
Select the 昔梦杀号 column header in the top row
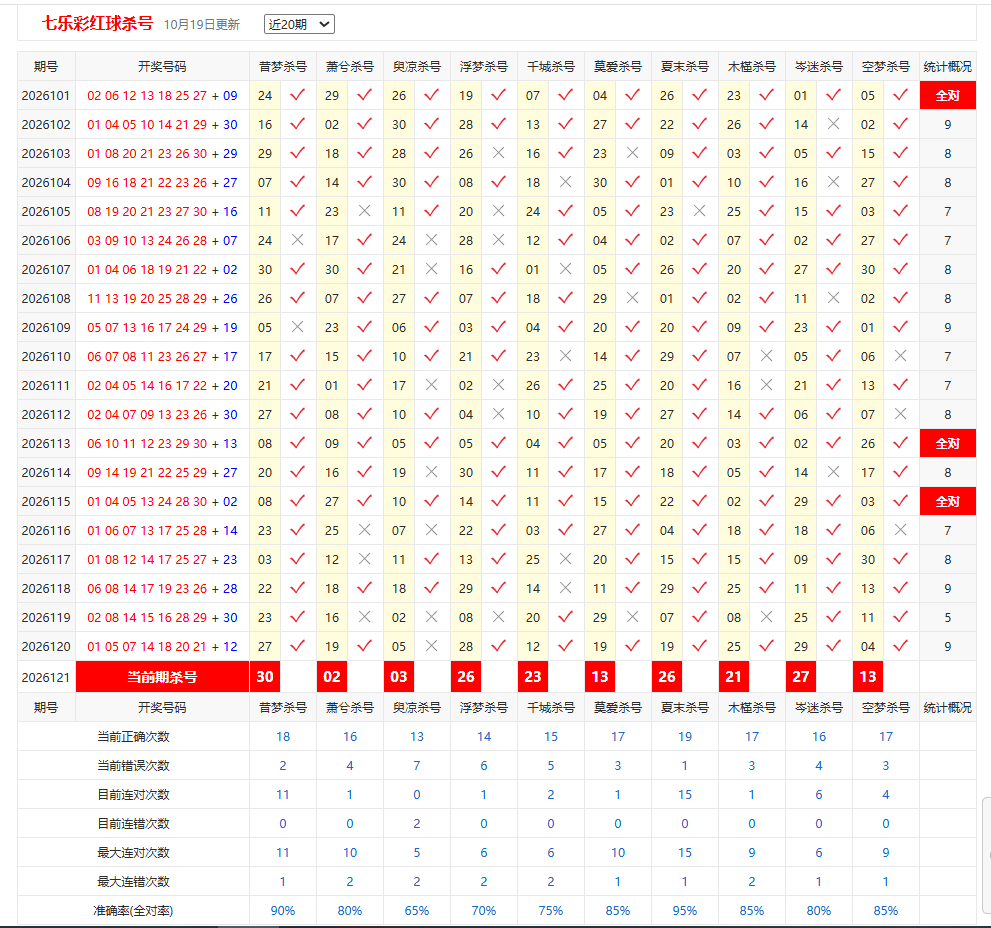[x=283, y=67]
